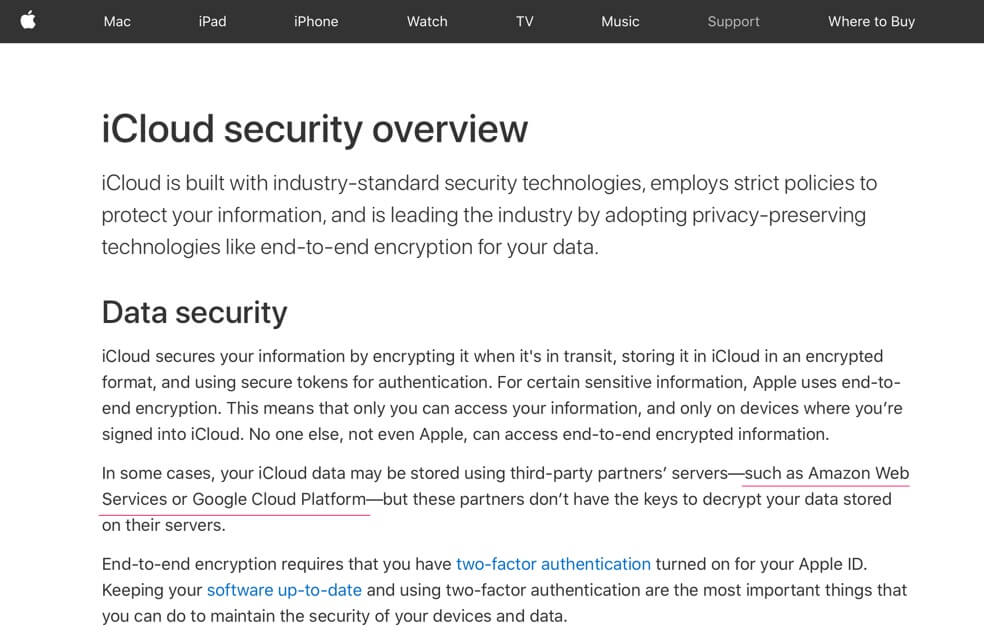Click the underlined Google Cloud Platform text
The width and height of the screenshot is (984, 638).
pos(279,499)
